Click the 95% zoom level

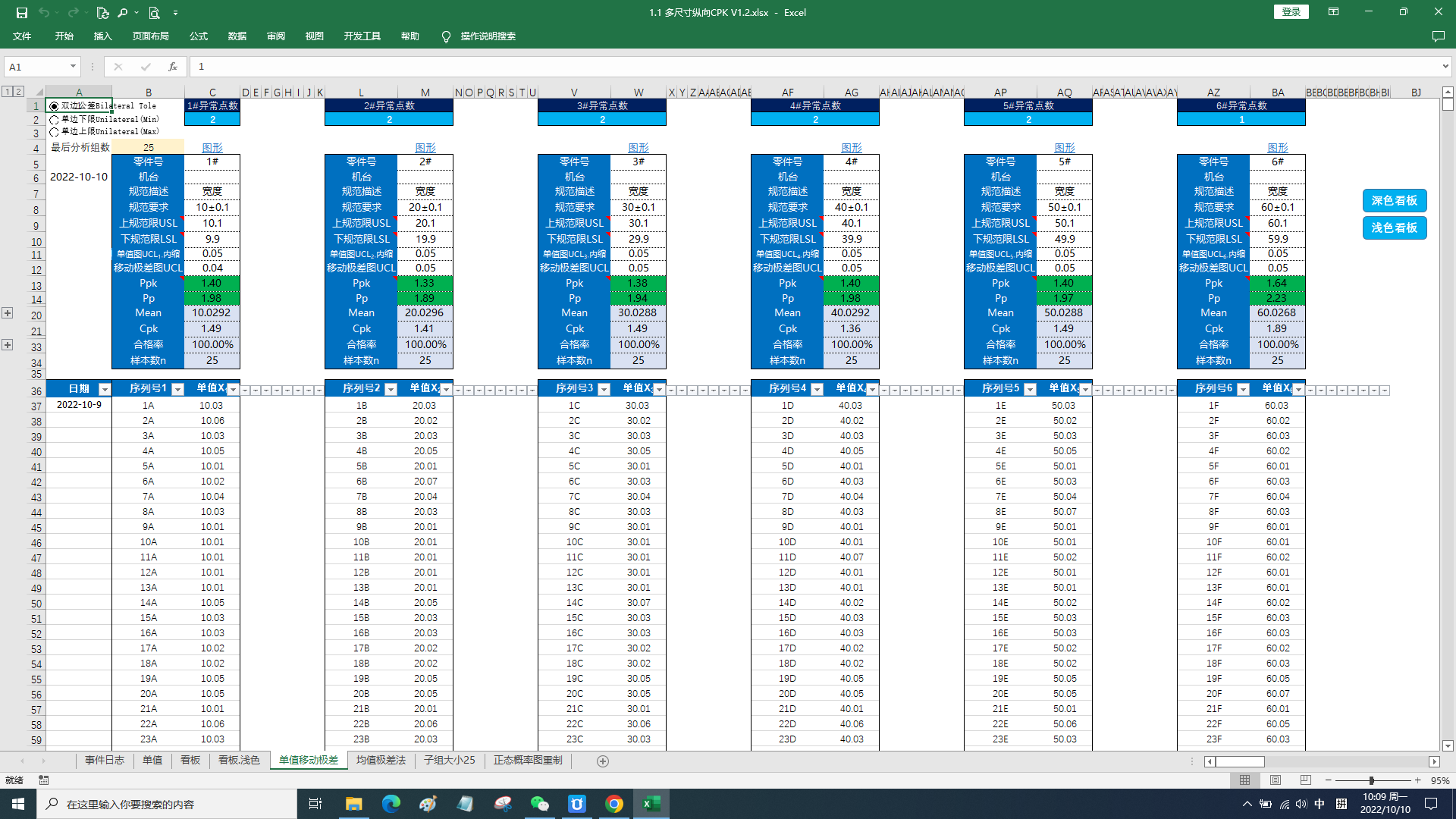pyautogui.click(x=1439, y=780)
